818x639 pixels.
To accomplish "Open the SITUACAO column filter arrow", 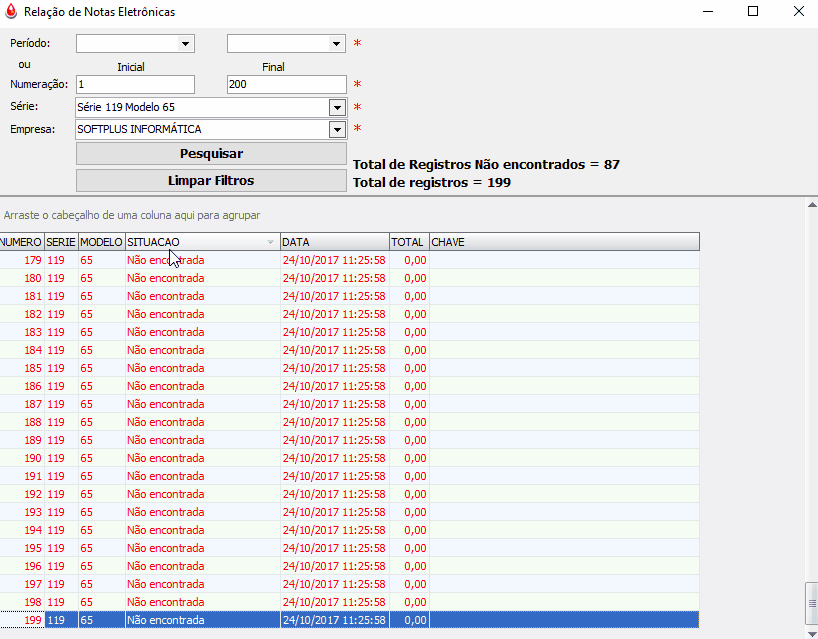I will (x=270, y=242).
